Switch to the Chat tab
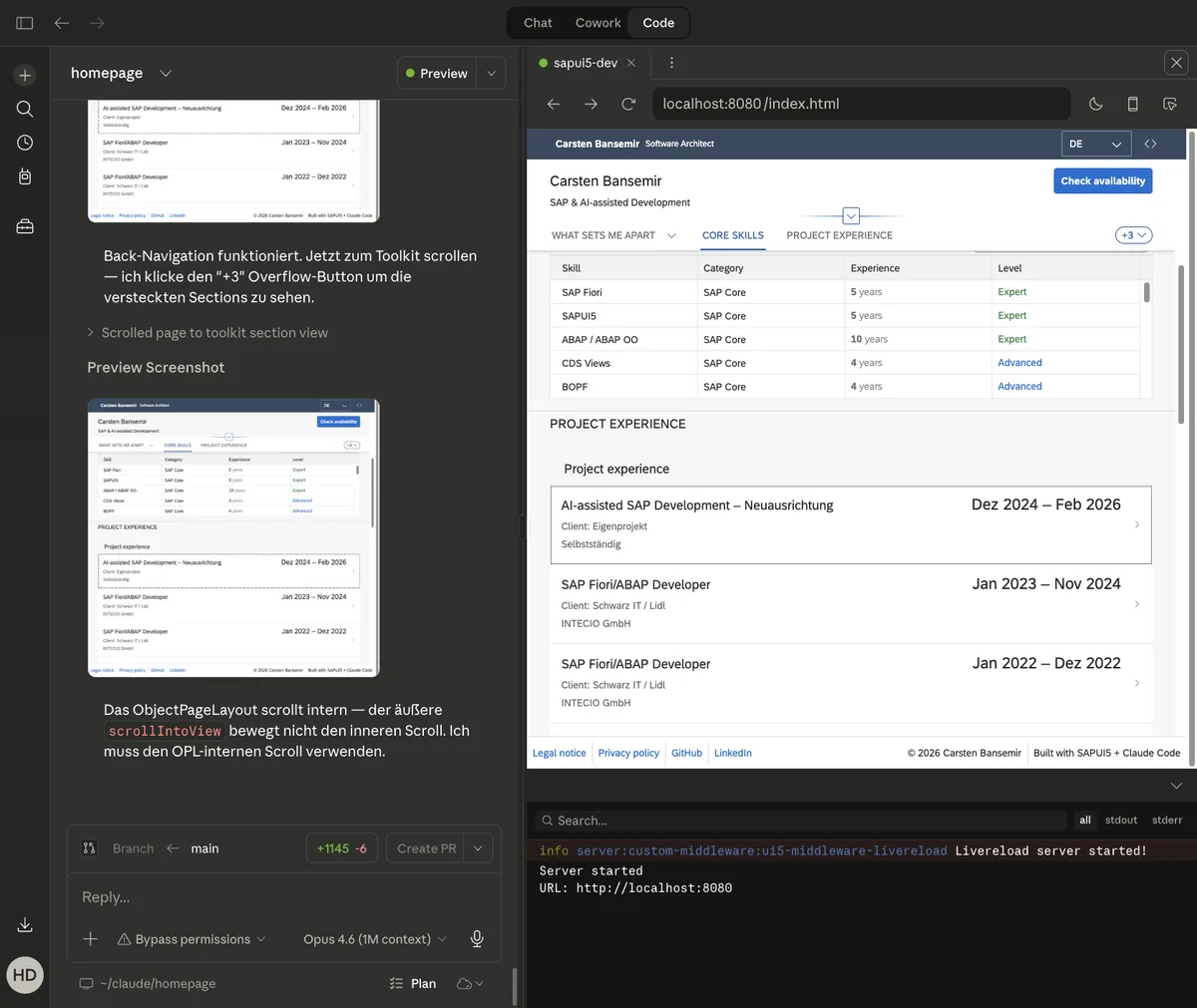1197x1008 pixels. pos(538,23)
